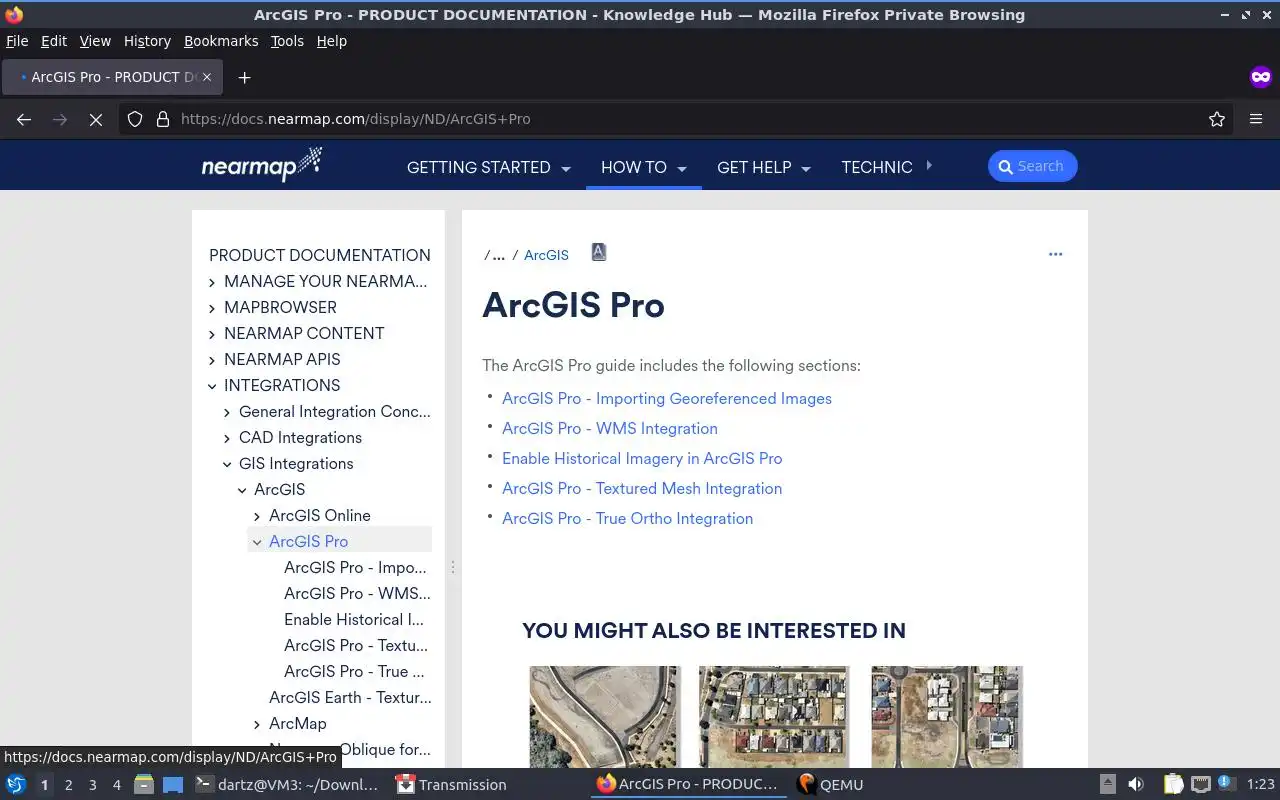Image resolution: width=1280 pixels, height=800 pixels.
Task: Open ArcGIS Pro - True Ortho Integration link
Action: (x=627, y=518)
